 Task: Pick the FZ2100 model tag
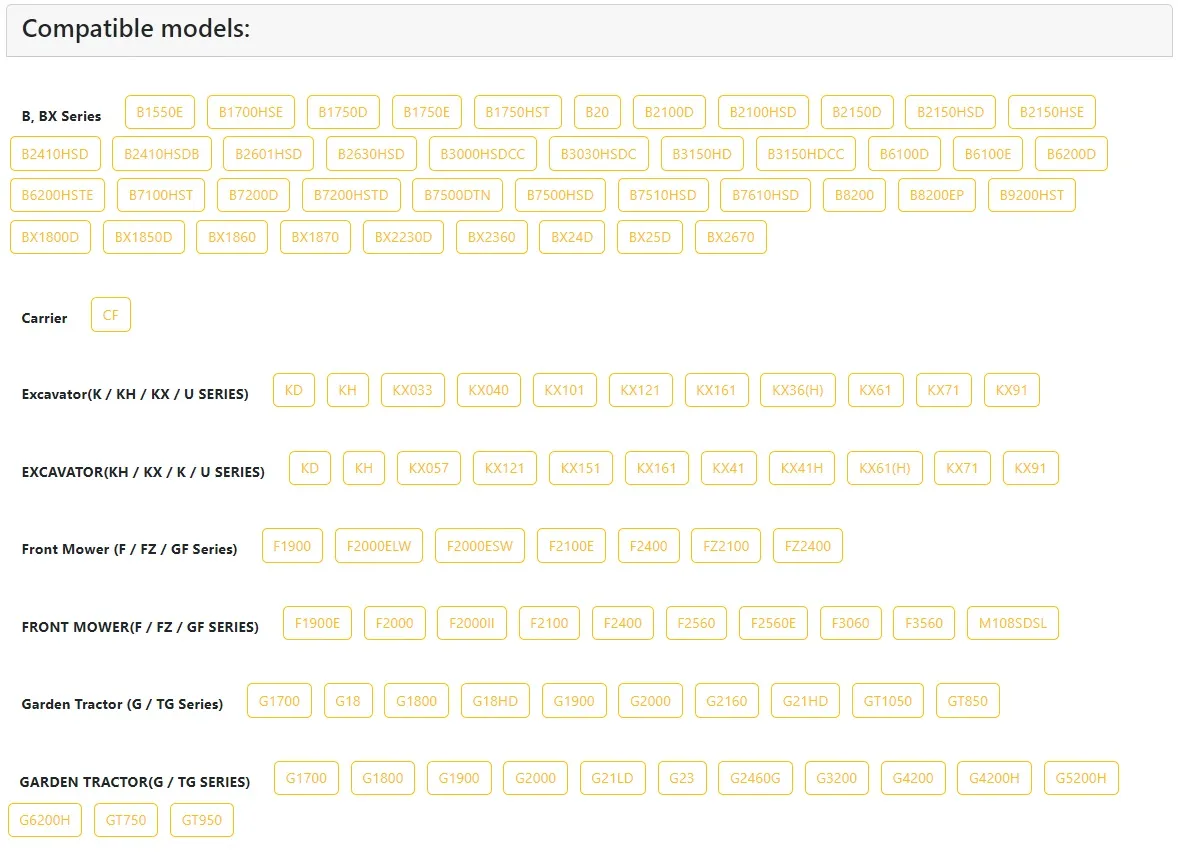[725, 546]
